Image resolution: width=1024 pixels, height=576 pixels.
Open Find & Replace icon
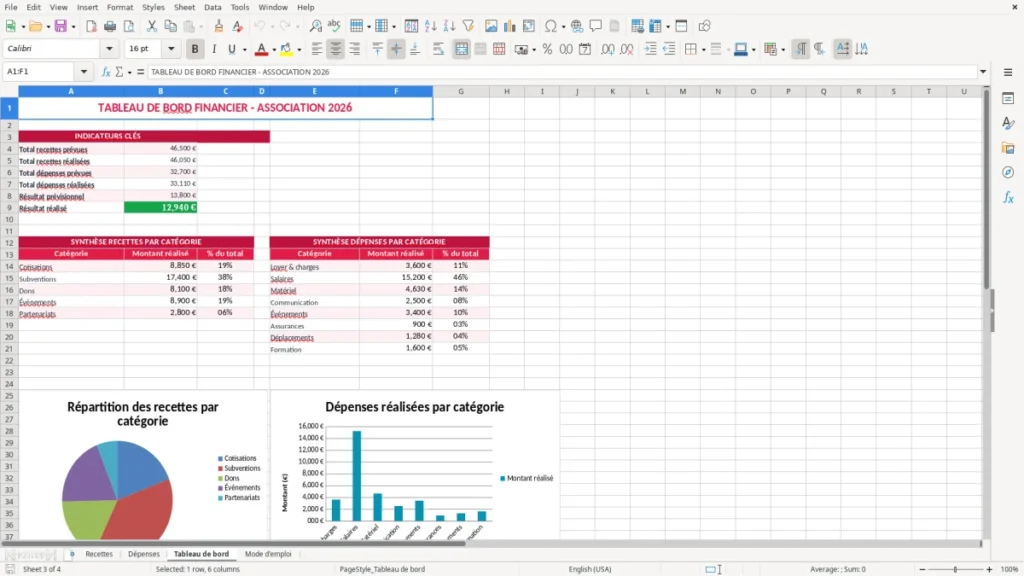click(315, 26)
